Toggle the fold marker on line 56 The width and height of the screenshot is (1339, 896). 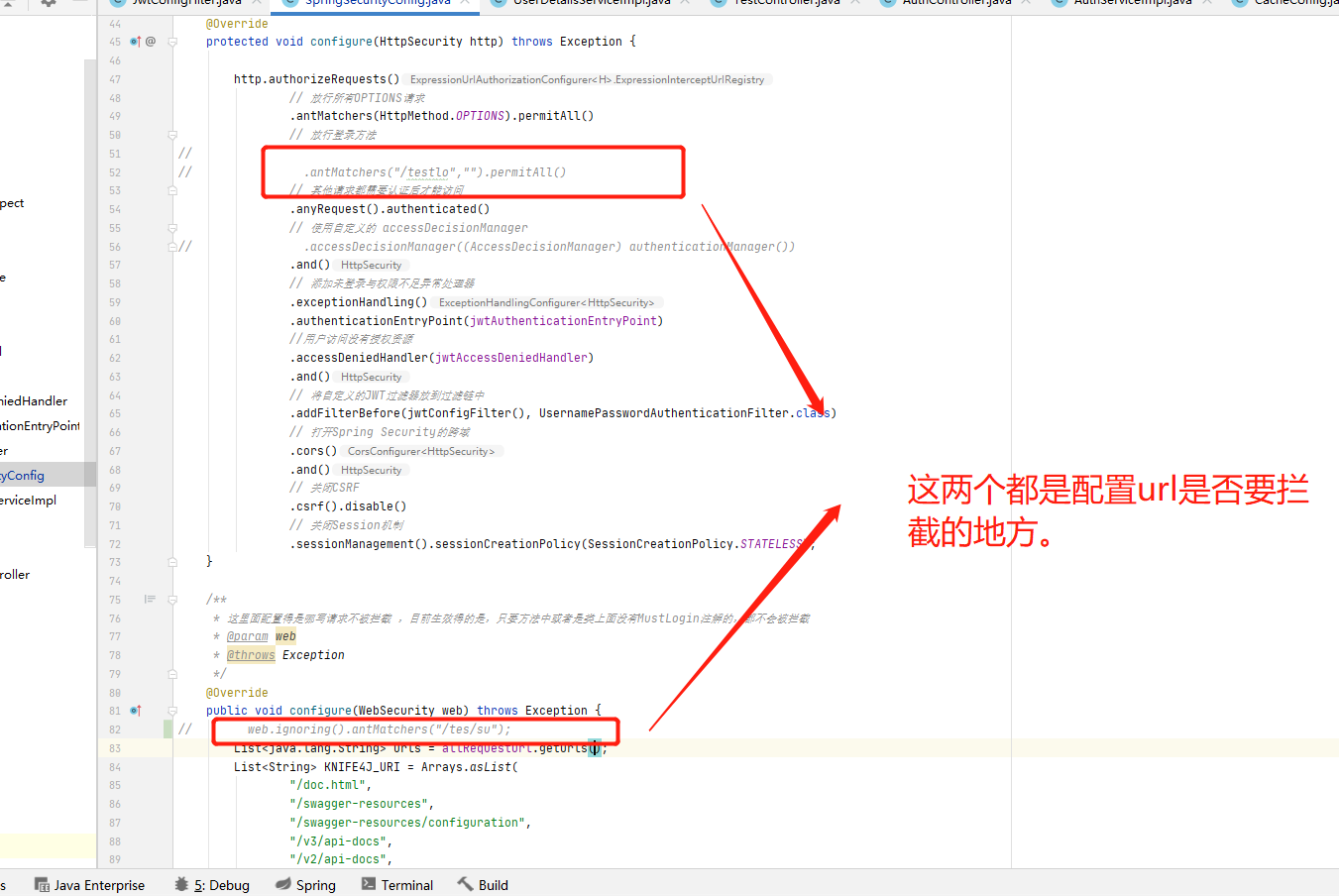172,246
